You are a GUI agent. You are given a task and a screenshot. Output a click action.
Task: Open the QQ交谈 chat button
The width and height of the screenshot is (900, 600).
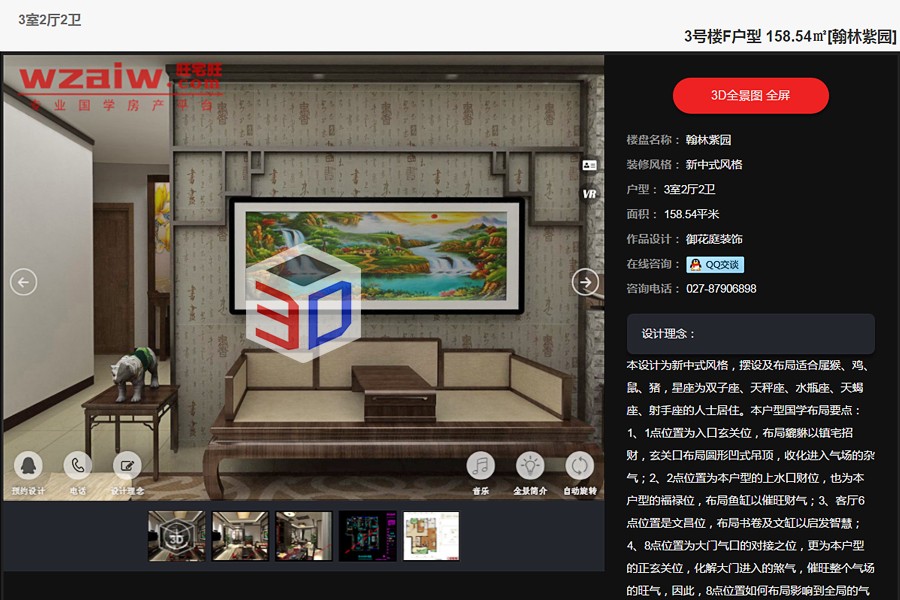pyautogui.click(x=715, y=265)
